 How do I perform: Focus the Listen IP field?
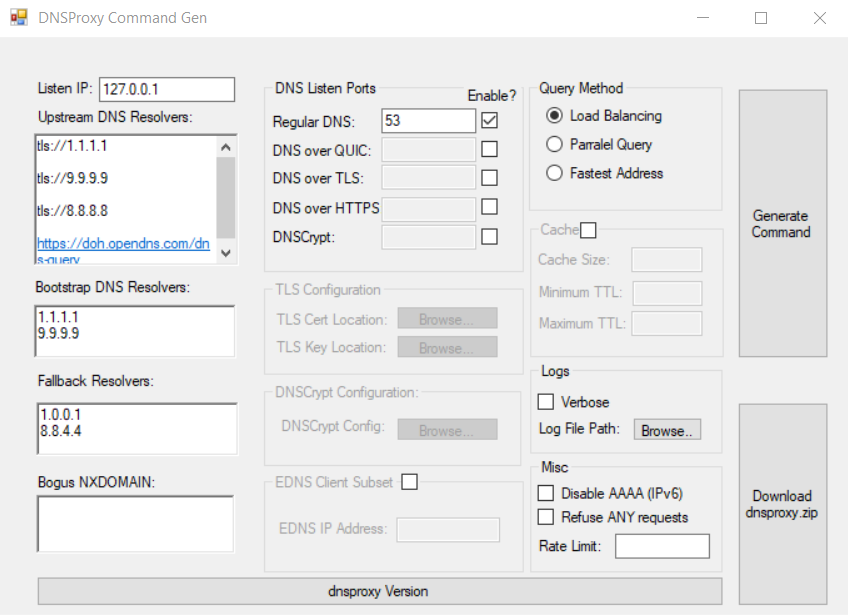(167, 89)
